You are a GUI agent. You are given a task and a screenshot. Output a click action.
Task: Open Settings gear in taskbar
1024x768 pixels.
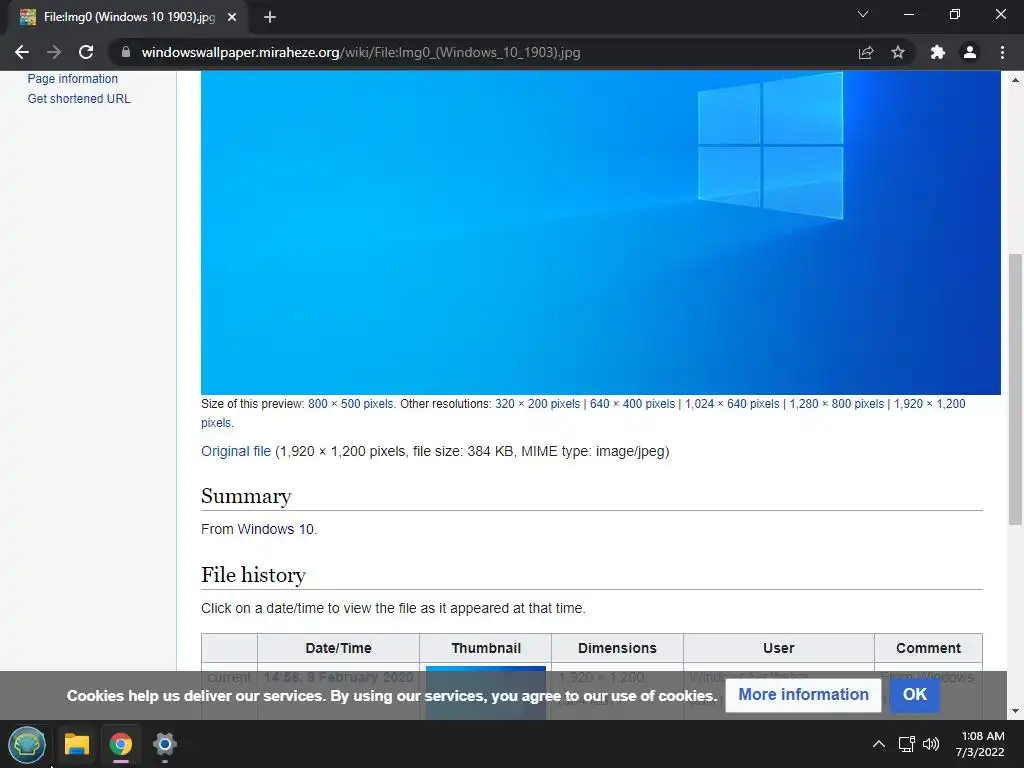click(x=165, y=744)
